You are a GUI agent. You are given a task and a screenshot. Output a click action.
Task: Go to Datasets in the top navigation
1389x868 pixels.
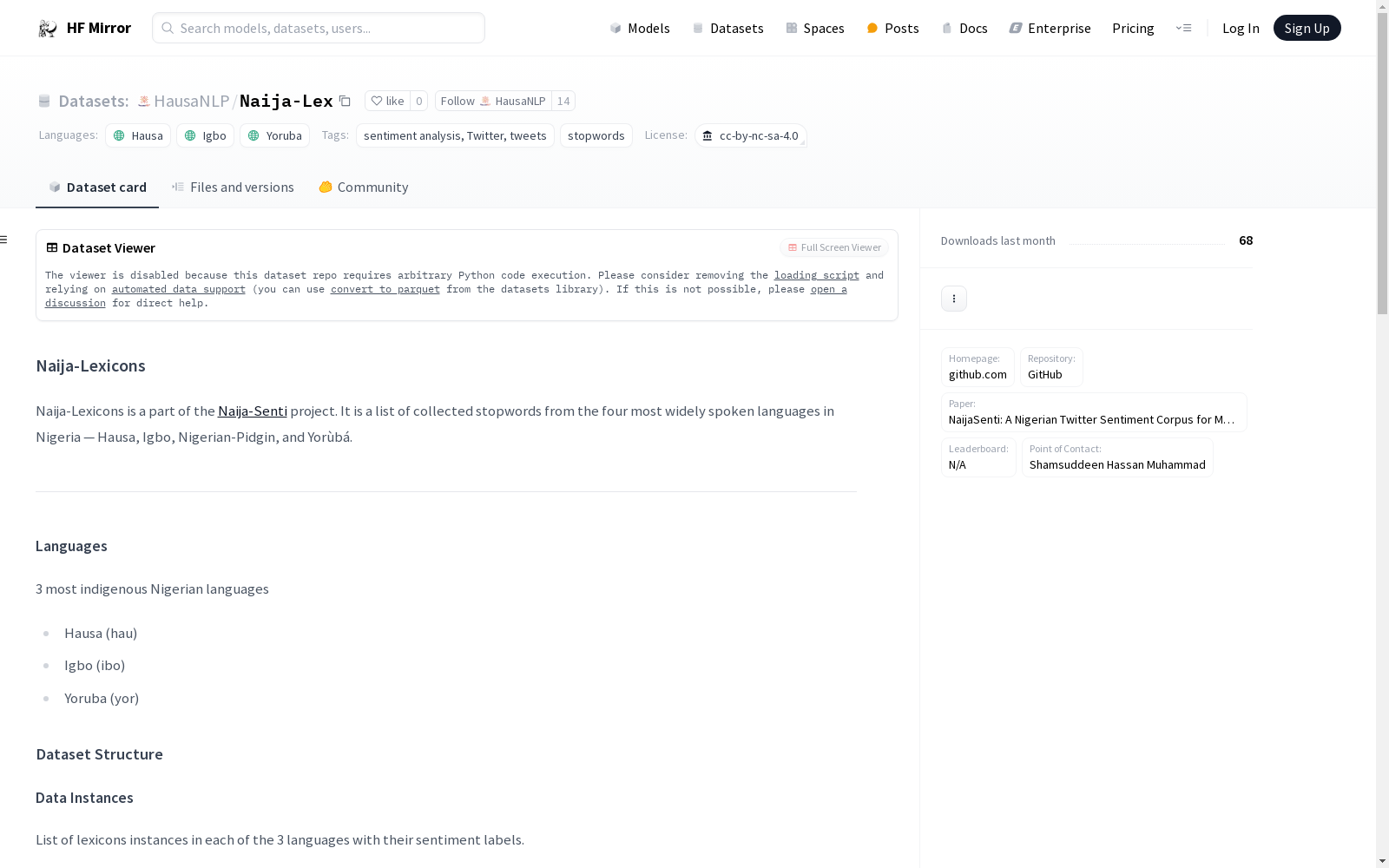[x=727, y=28]
